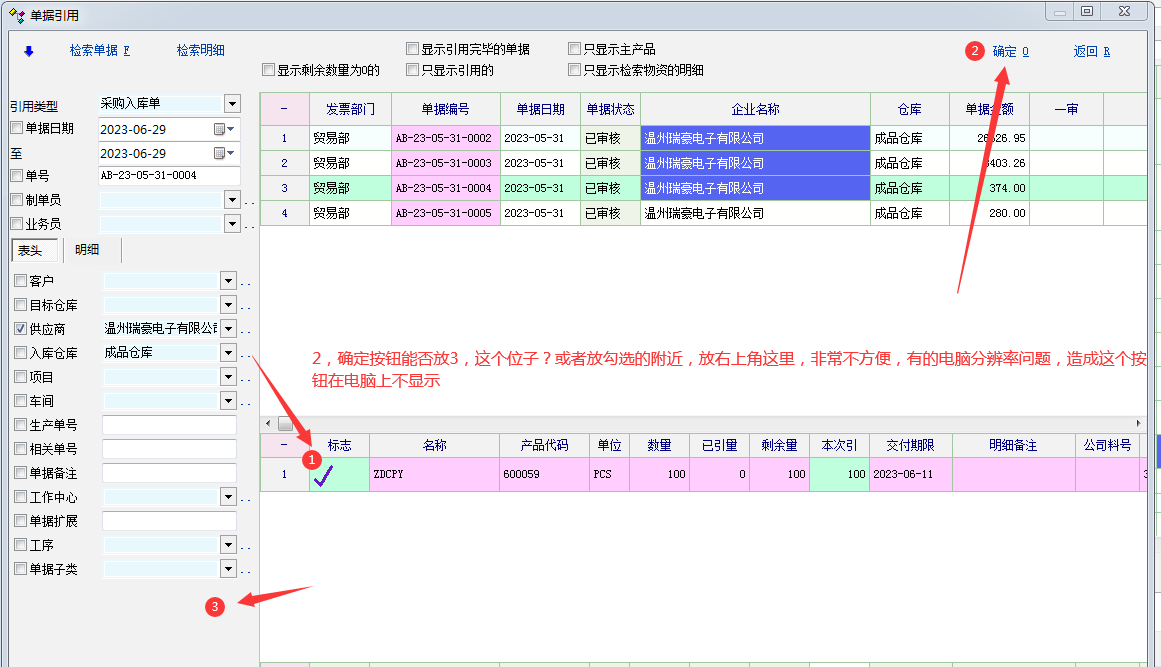Switch to the 明细 tab

(x=87, y=250)
